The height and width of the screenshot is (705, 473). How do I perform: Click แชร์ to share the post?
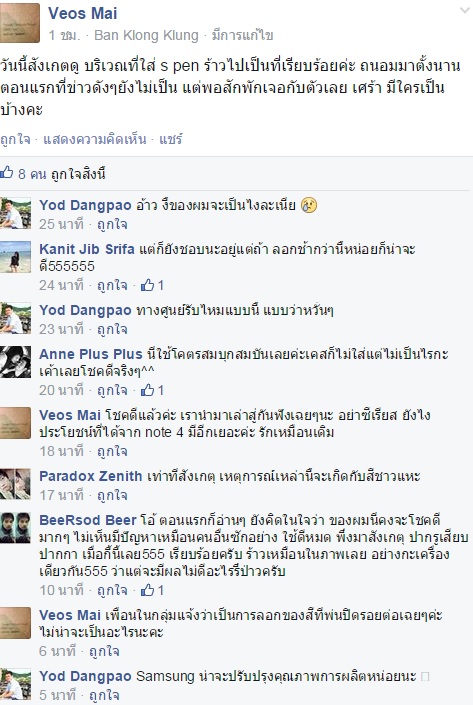(x=170, y=139)
